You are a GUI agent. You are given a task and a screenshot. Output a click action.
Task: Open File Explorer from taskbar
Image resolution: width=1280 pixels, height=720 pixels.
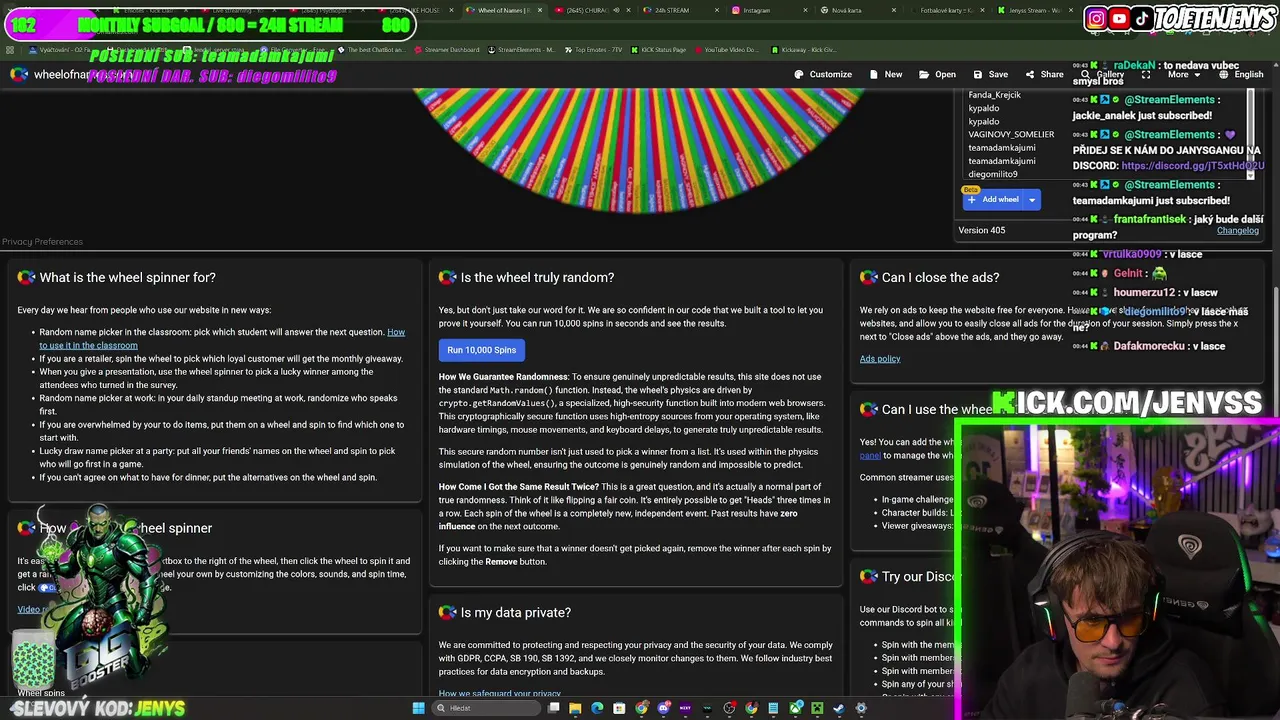pyautogui.click(x=575, y=708)
